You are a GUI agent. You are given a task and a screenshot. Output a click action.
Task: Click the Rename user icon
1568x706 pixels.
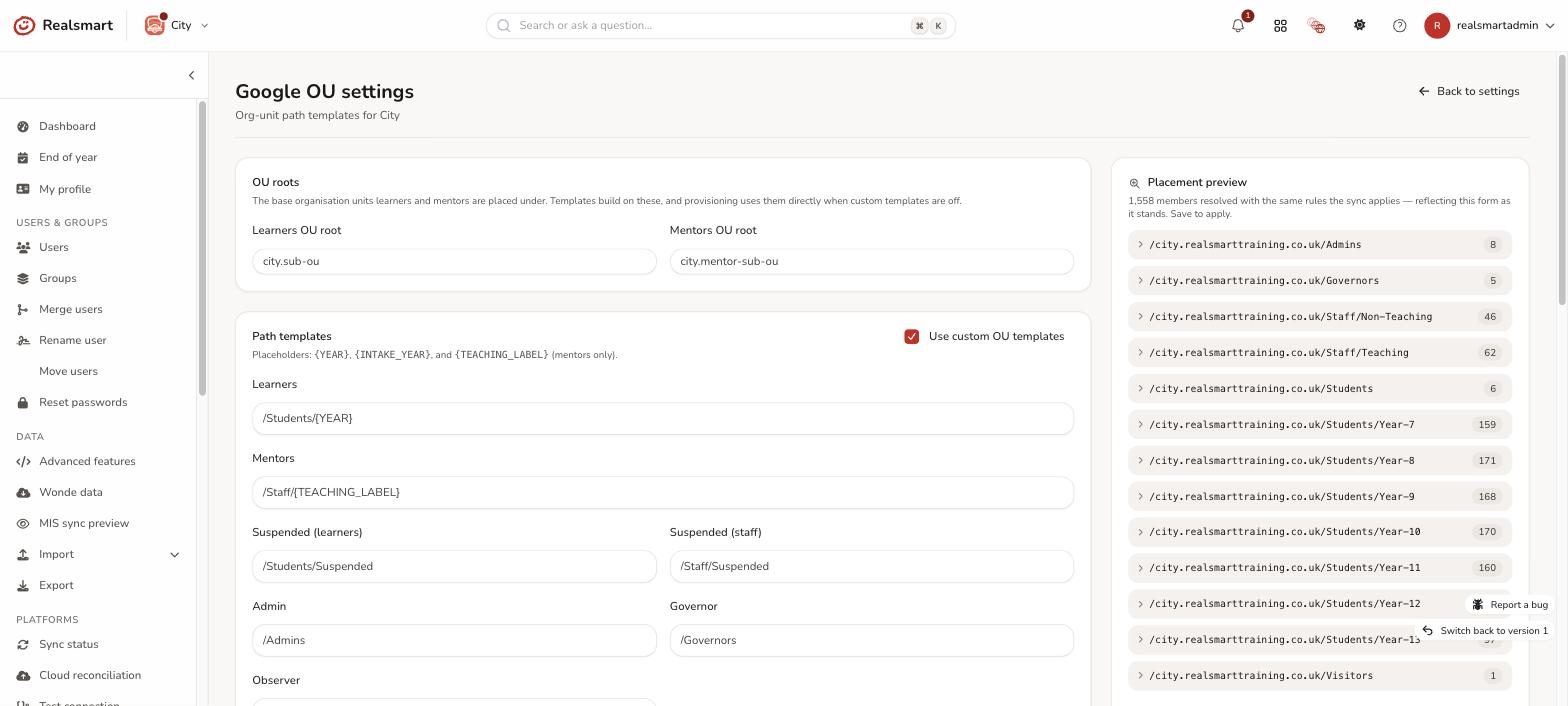click(23, 340)
